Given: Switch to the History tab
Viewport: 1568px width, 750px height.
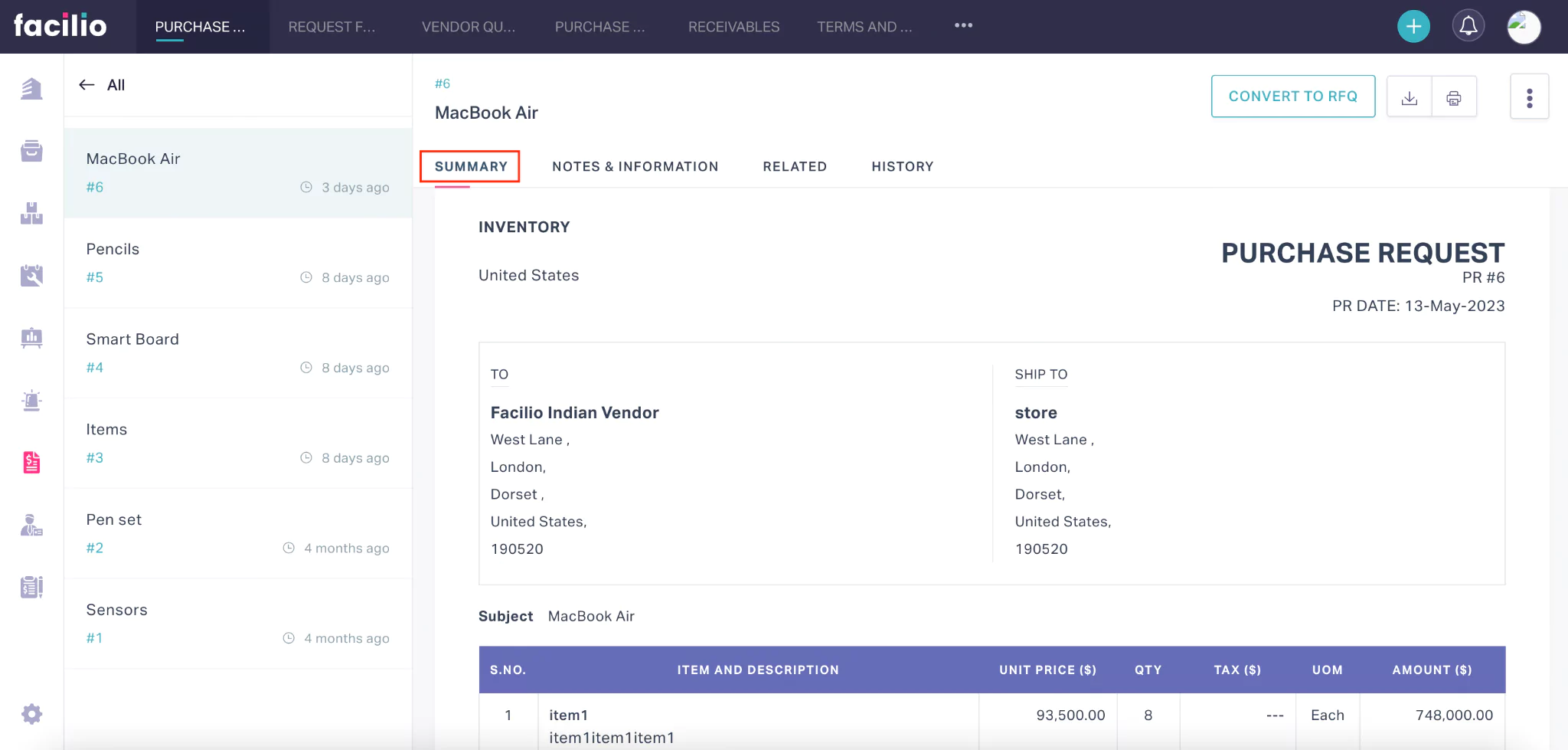Looking at the screenshot, I should (x=903, y=166).
